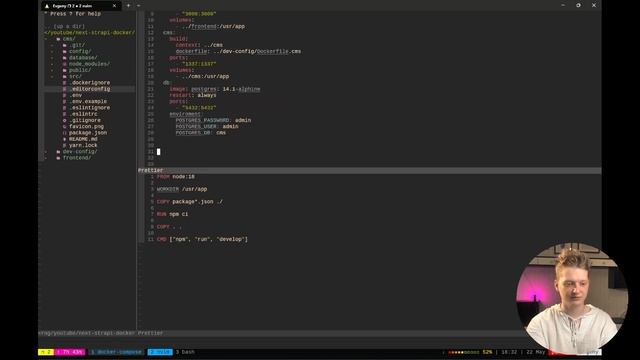This screenshot has width=640, height=360.
Task: Close the terminal tab
Action: [x=114, y=6]
